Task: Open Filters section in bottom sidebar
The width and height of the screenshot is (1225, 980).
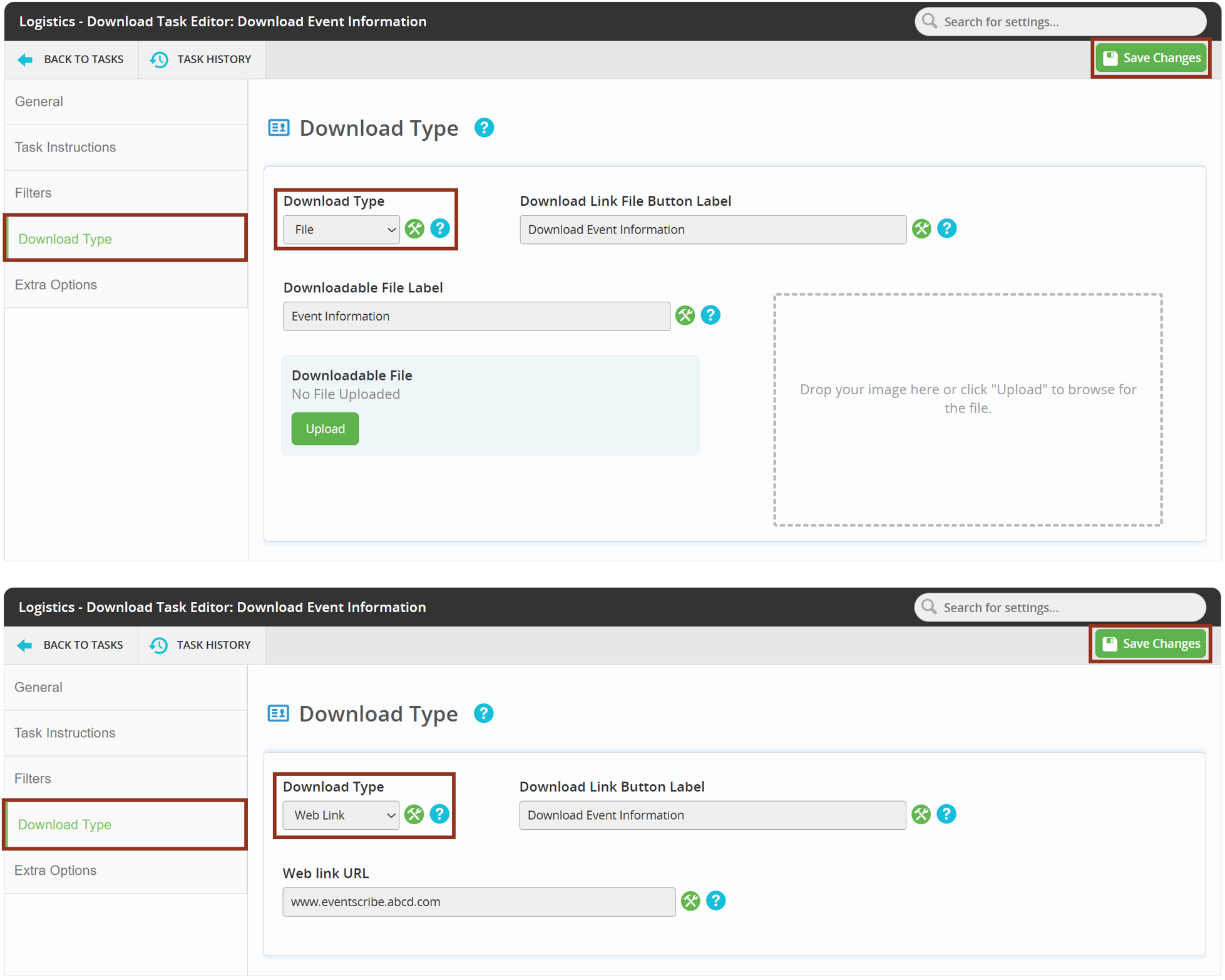Action: [33, 778]
